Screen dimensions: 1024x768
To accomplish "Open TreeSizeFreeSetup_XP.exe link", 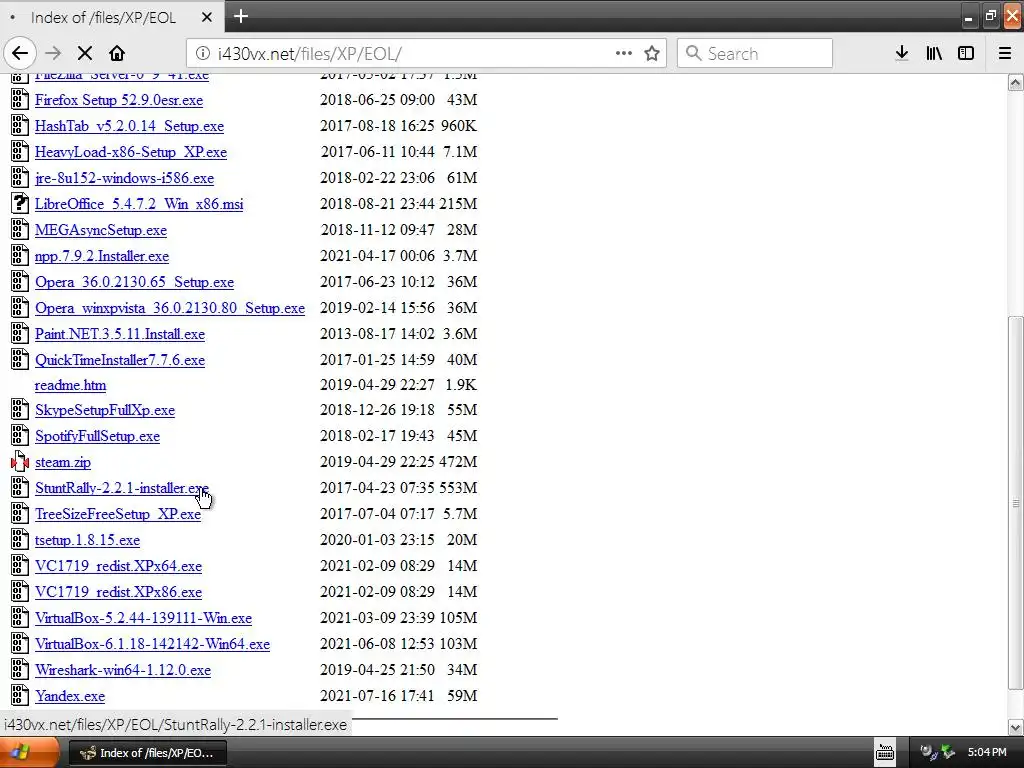I will pyautogui.click(x=118, y=514).
